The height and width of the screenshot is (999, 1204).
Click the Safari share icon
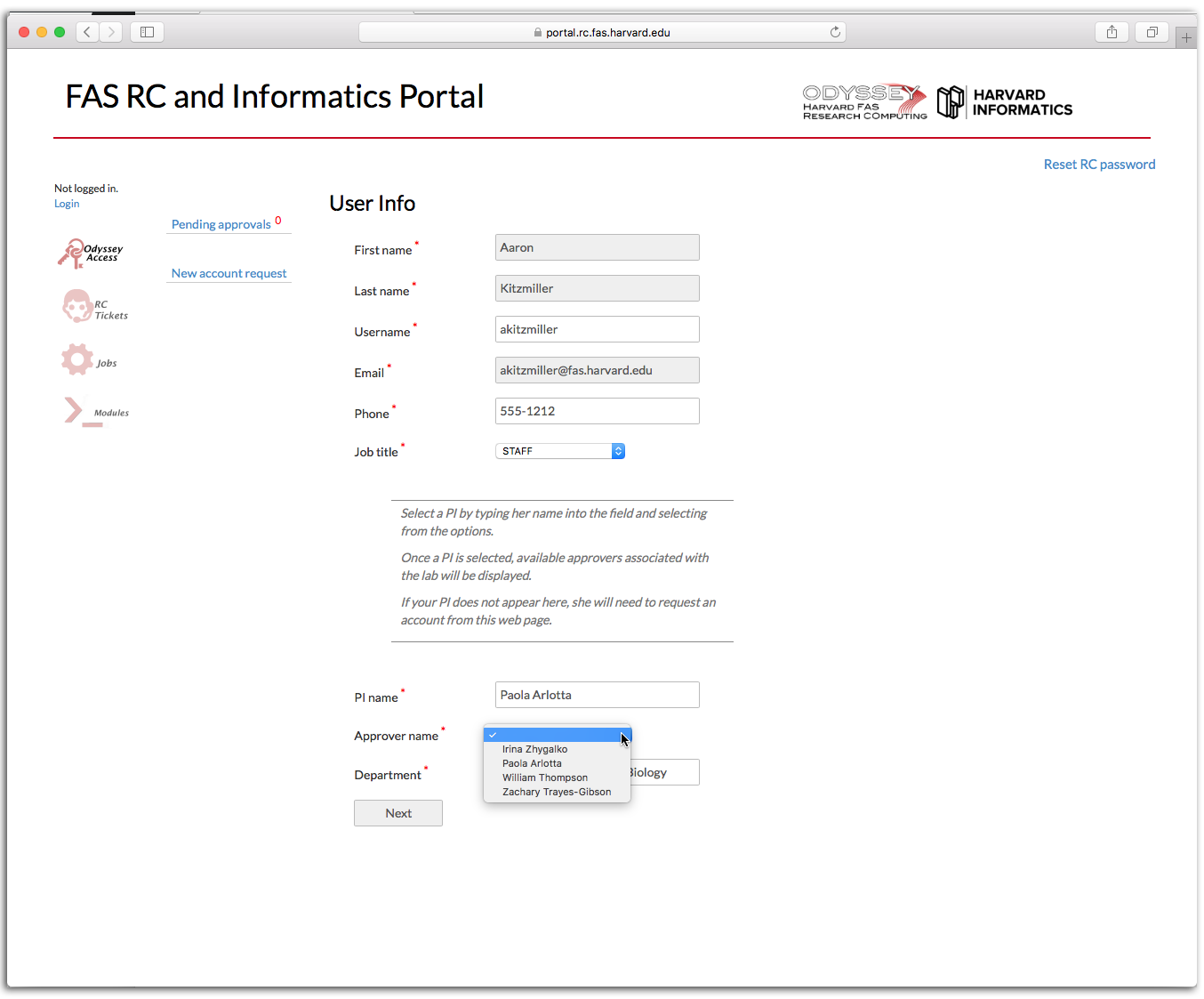click(1112, 32)
